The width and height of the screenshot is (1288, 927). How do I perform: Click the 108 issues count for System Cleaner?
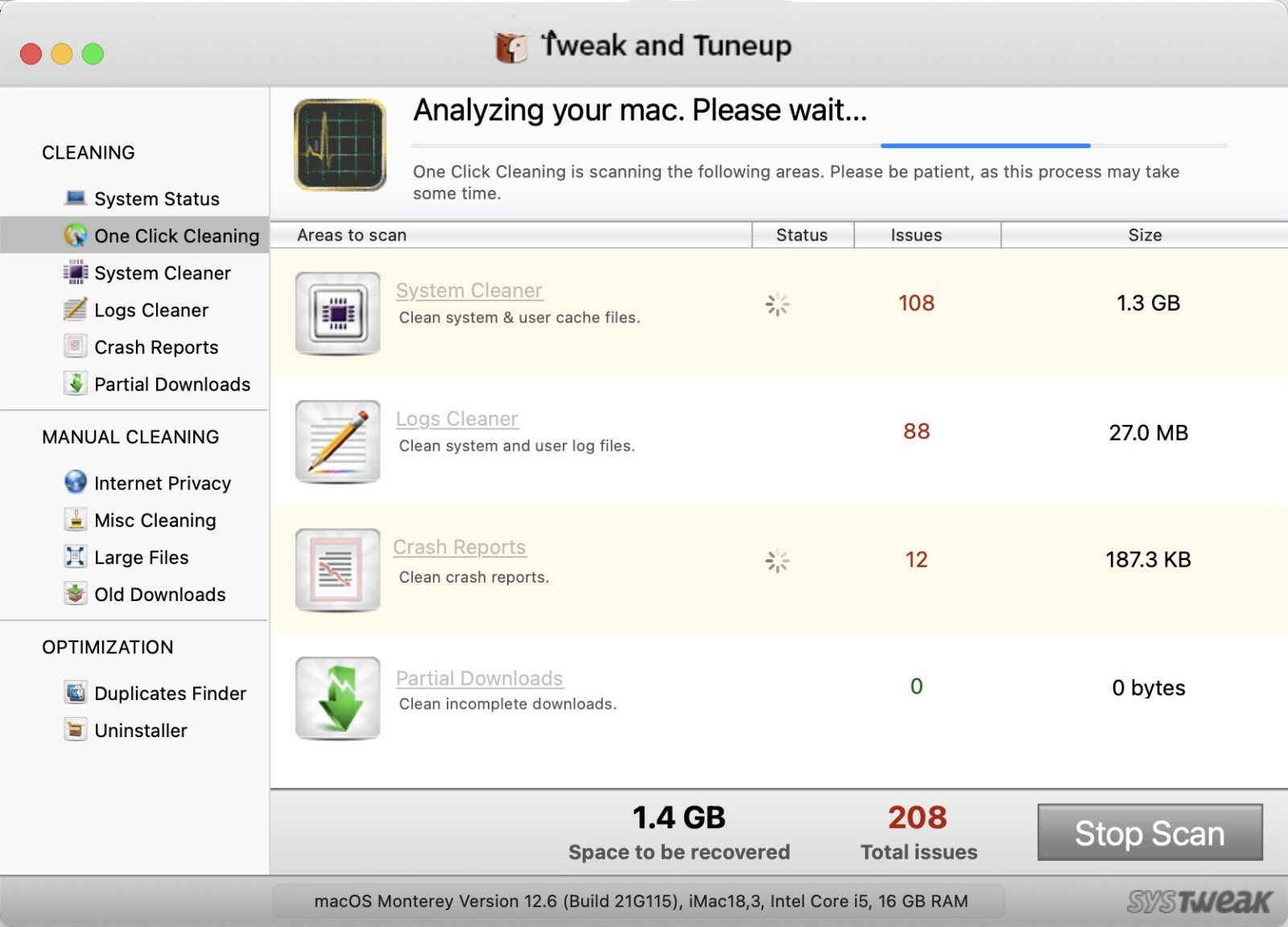click(x=916, y=303)
